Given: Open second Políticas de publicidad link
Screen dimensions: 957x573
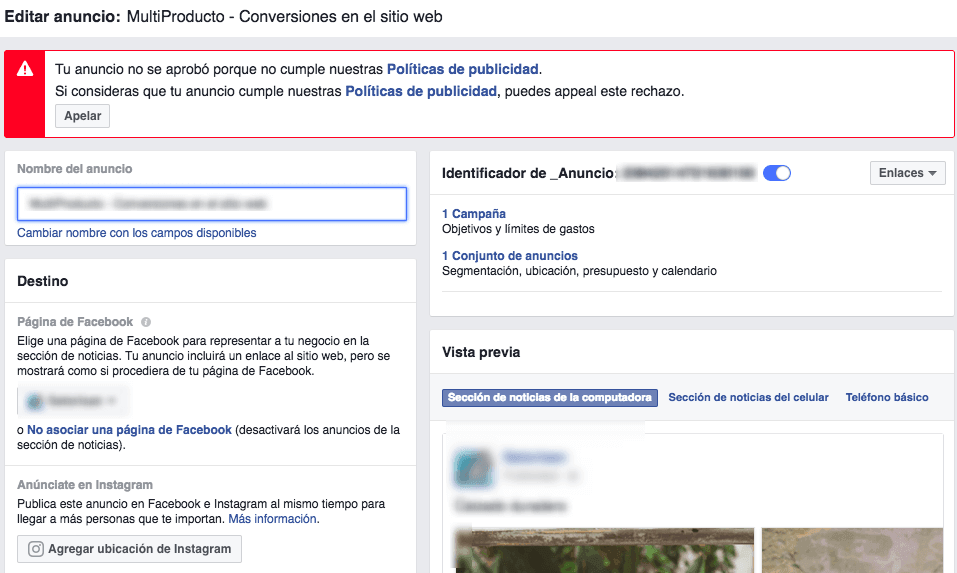Looking at the screenshot, I should coord(421,91).
